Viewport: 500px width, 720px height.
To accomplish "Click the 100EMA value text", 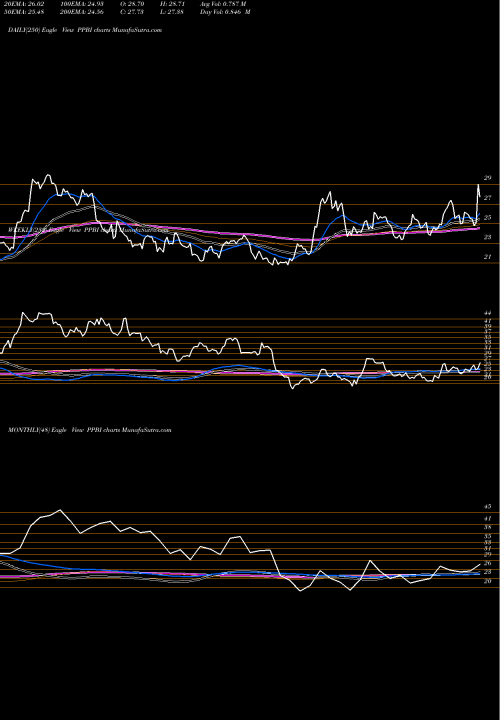I will pyautogui.click(x=81, y=4).
